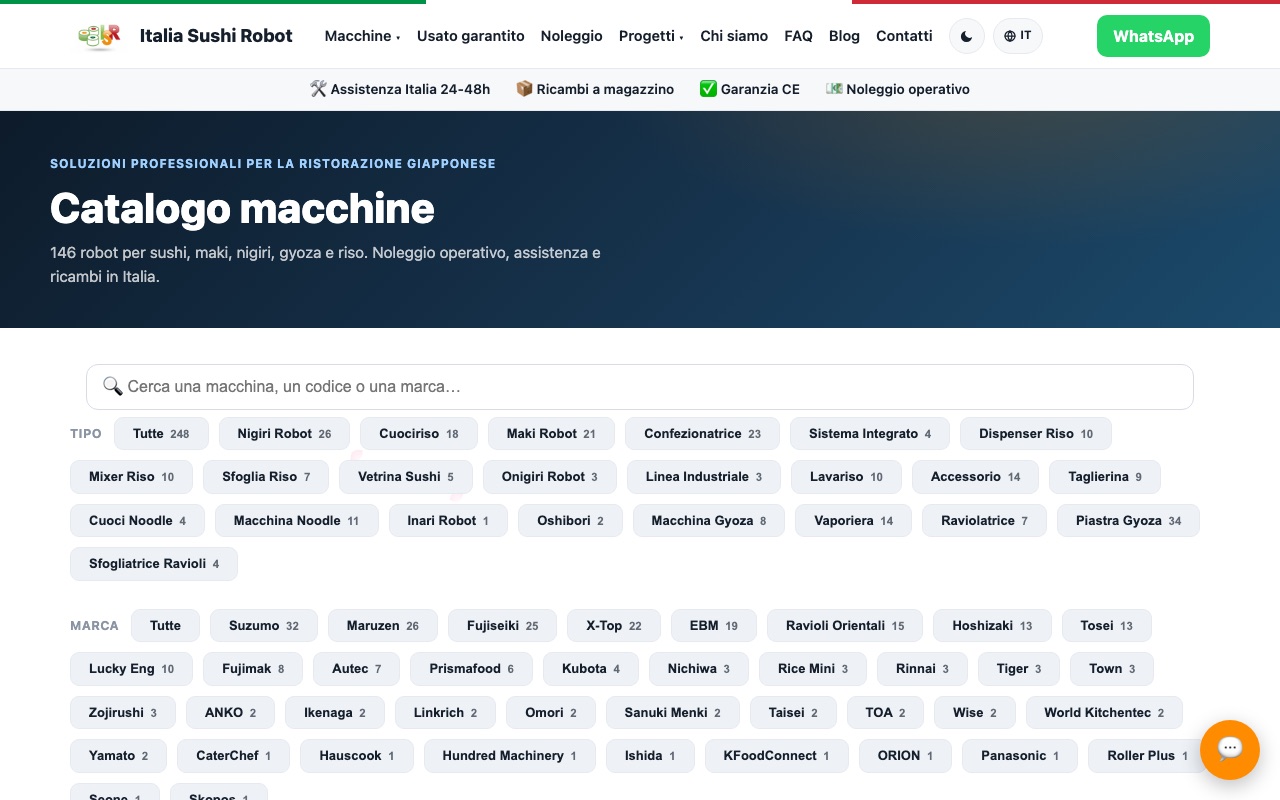This screenshot has width=1280, height=800.
Task: Click the machine search field
Action: 640,387
